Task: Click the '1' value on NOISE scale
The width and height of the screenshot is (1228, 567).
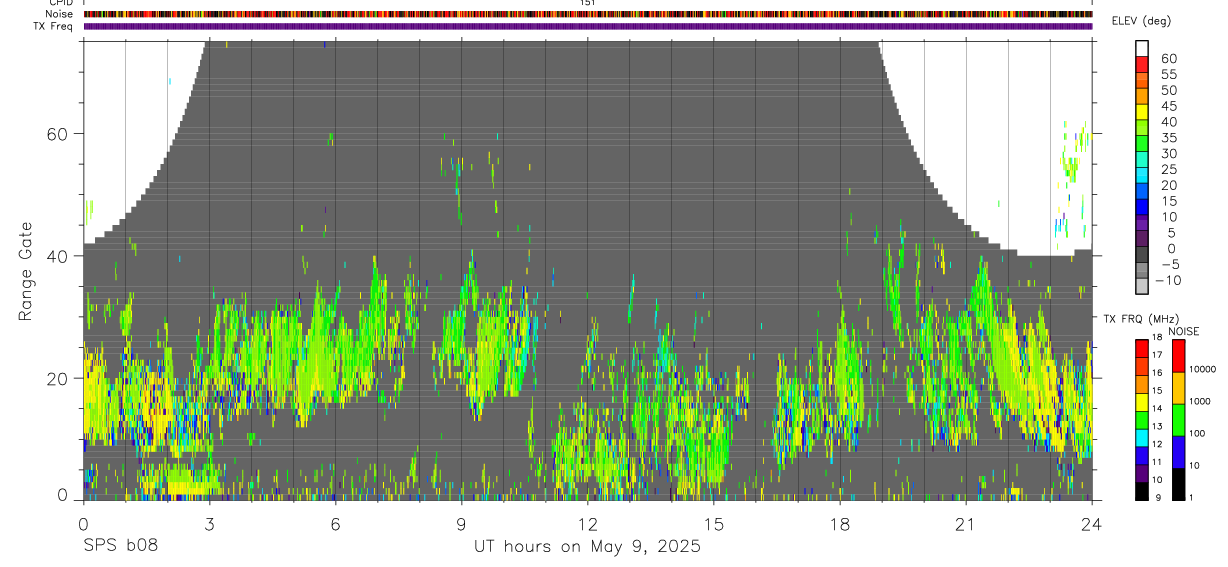Action: (1192, 497)
